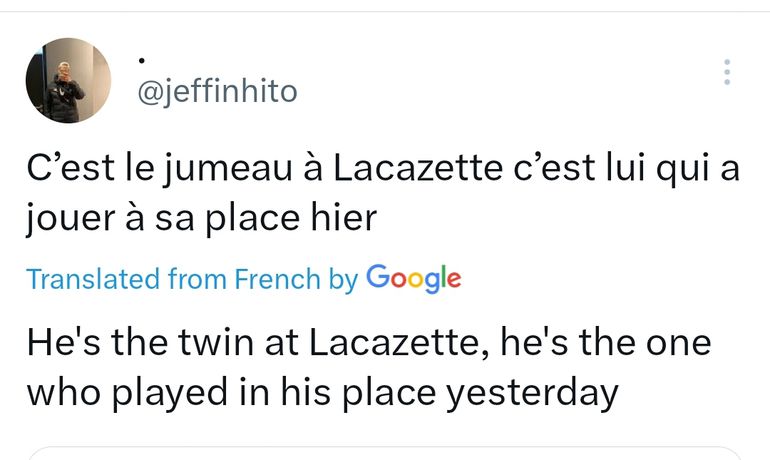
Task: Open the embedded card below the translation
Action: [385, 452]
